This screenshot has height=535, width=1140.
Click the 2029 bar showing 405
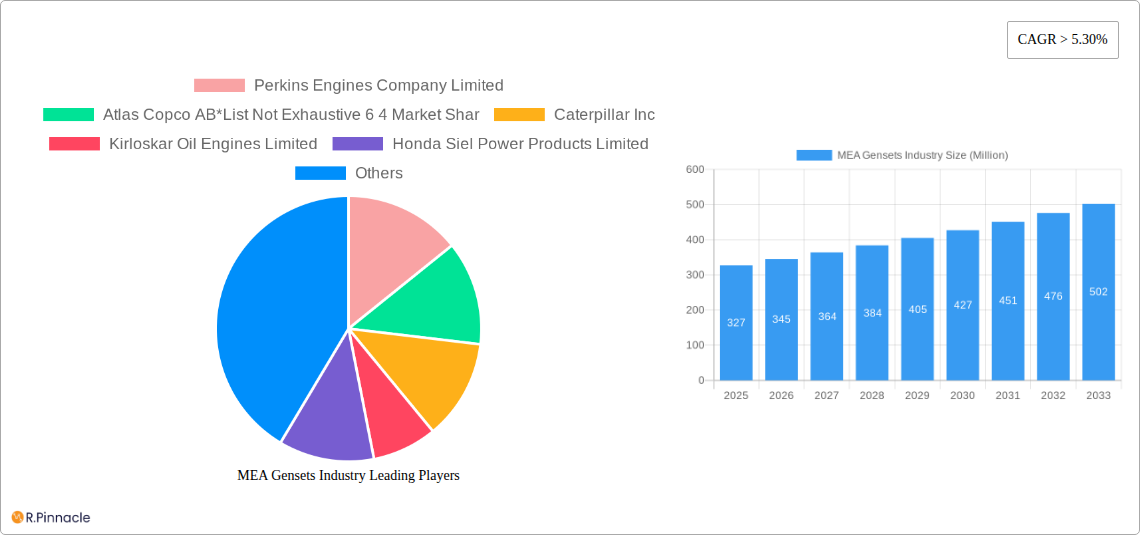click(918, 309)
